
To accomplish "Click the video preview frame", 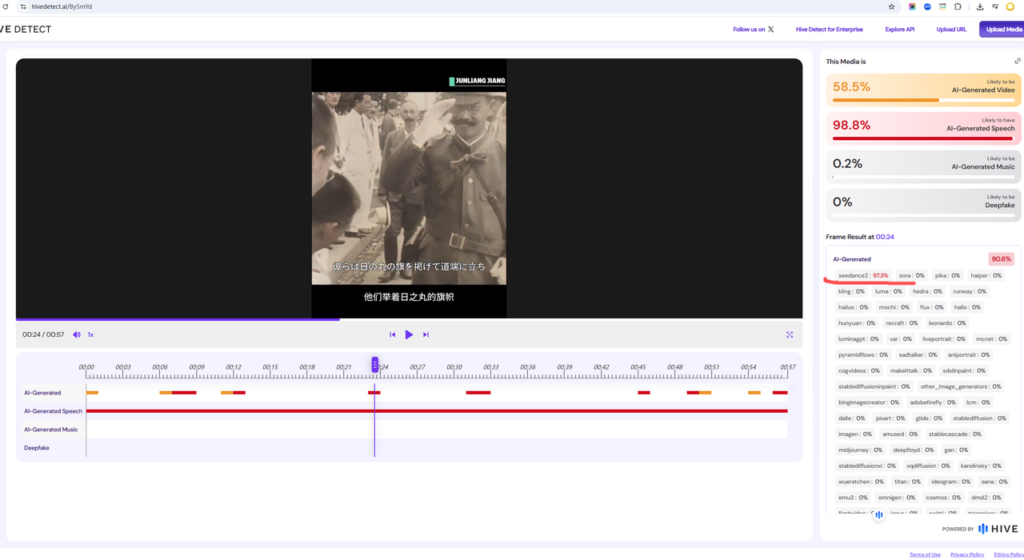I will click(x=409, y=188).
